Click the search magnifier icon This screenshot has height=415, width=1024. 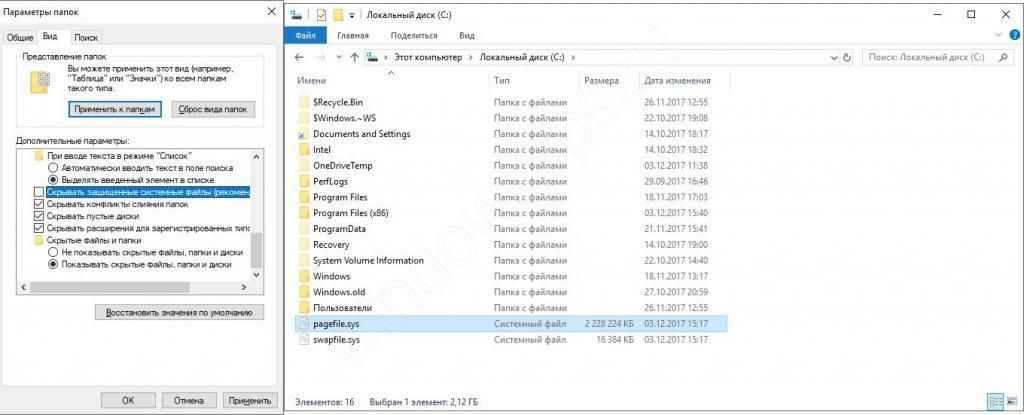(1002, 58)
